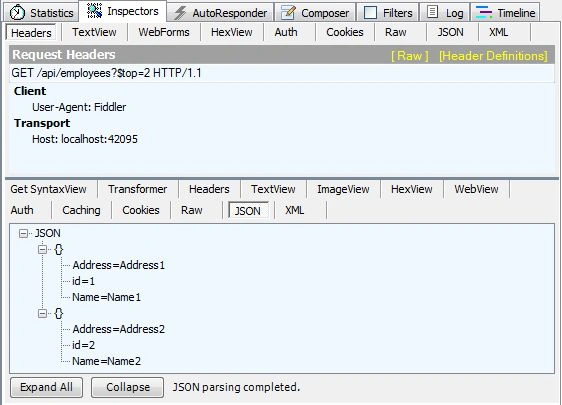The image size is (562, 405).
Task: Switch to the request HexView tab
Action: coord(232,32)
